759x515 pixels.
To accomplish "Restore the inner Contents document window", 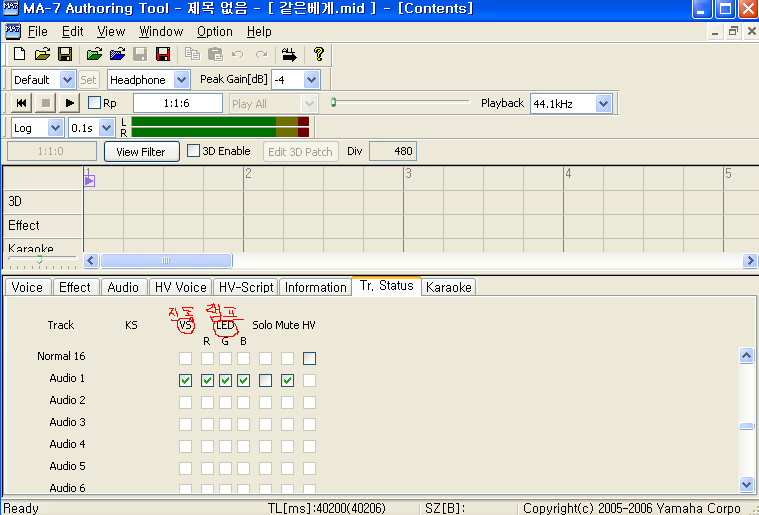I will click(733, 31).
